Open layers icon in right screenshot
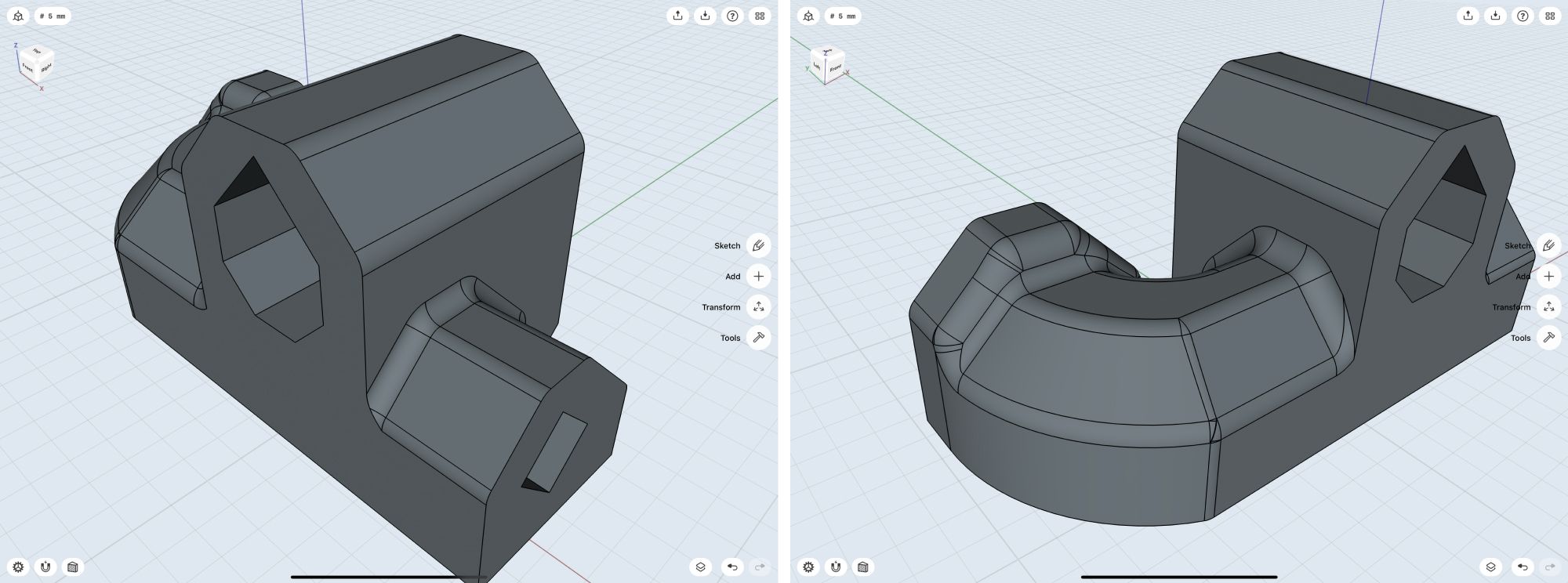Screen dimensions: 1568x583 [x=1491, y=567]
